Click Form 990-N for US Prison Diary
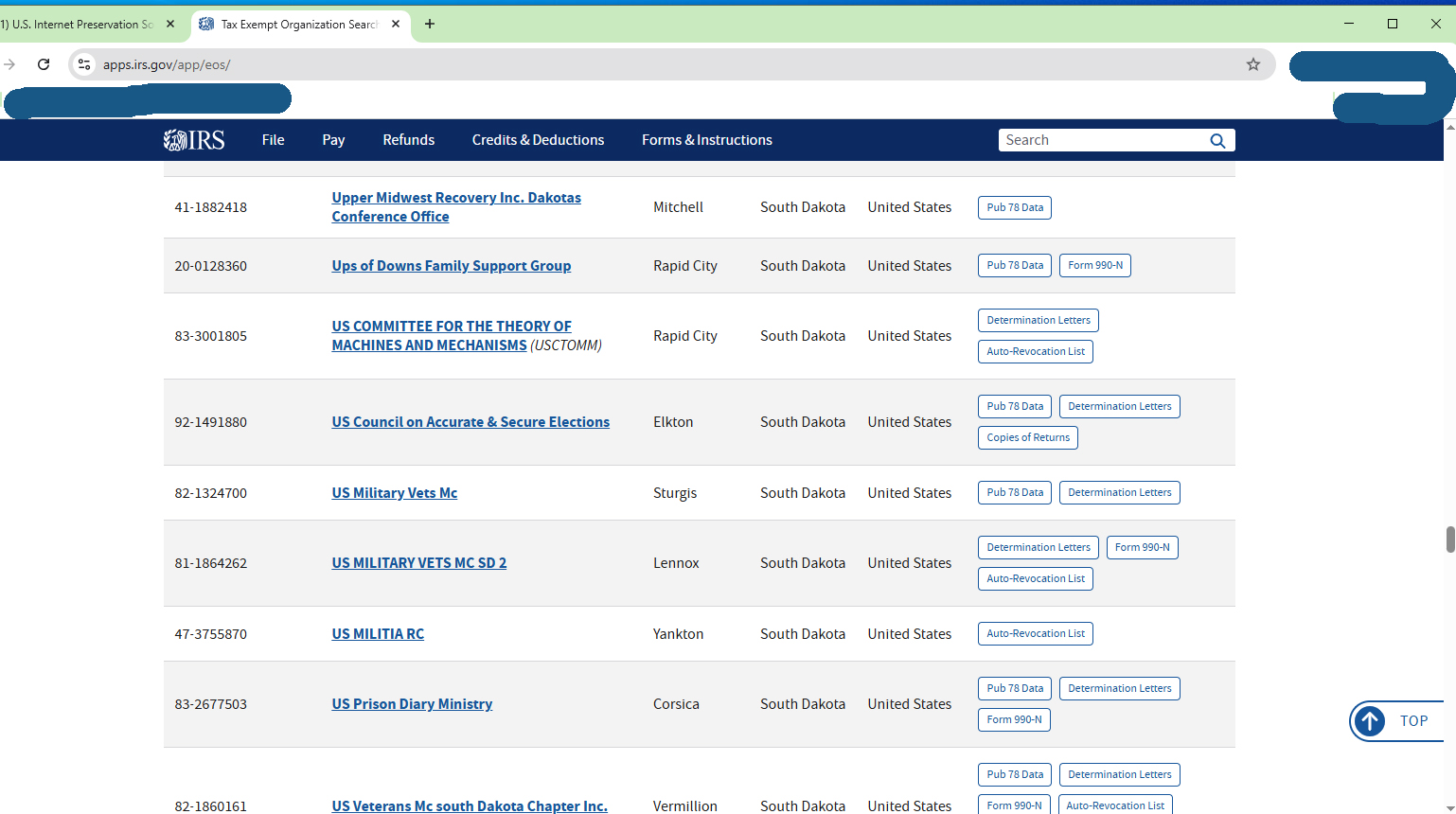This screenshot has height=814, width=1456. [x=1014, y=719]
